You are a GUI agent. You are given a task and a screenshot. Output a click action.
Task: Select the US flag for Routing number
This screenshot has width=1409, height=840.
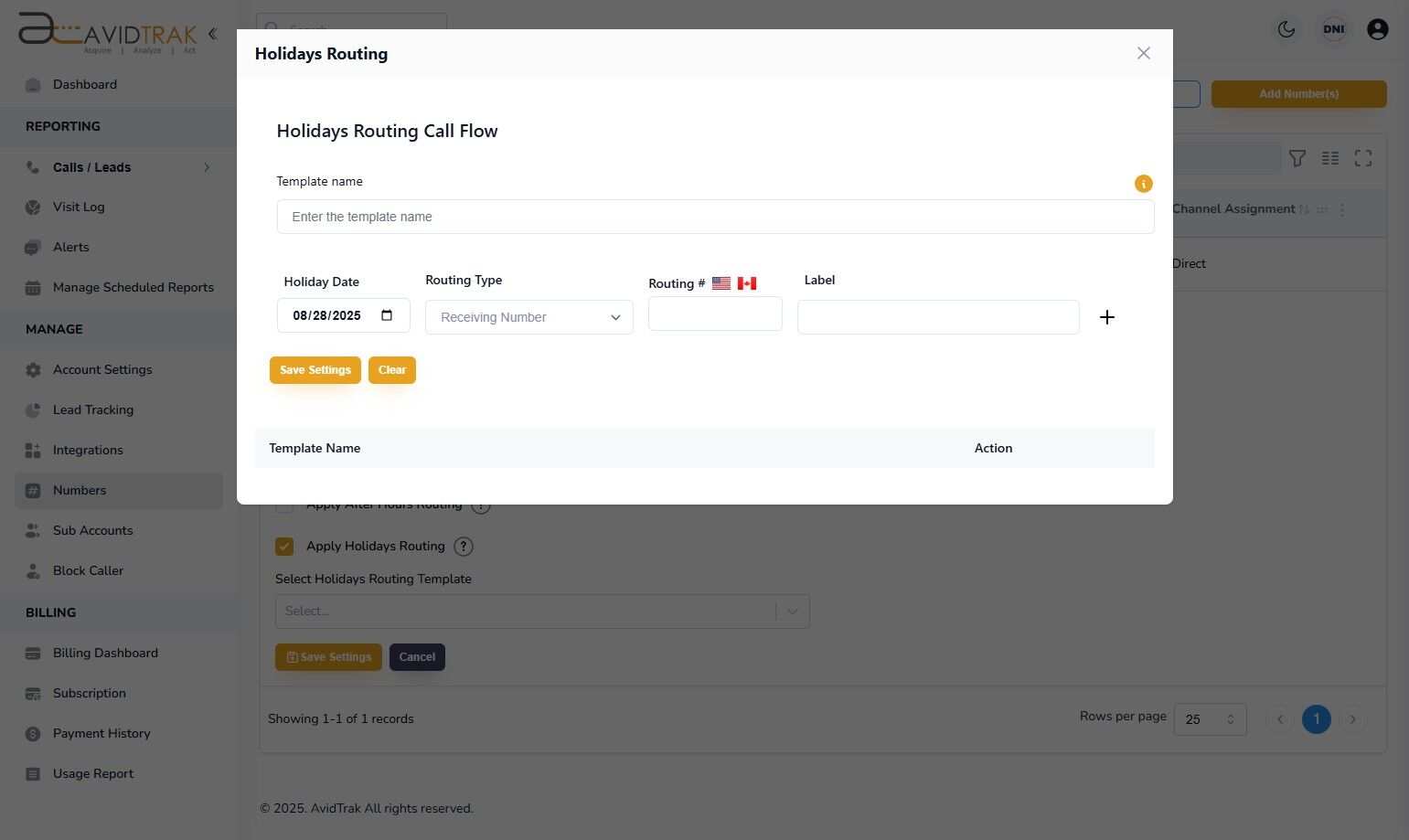click(721, 282)
